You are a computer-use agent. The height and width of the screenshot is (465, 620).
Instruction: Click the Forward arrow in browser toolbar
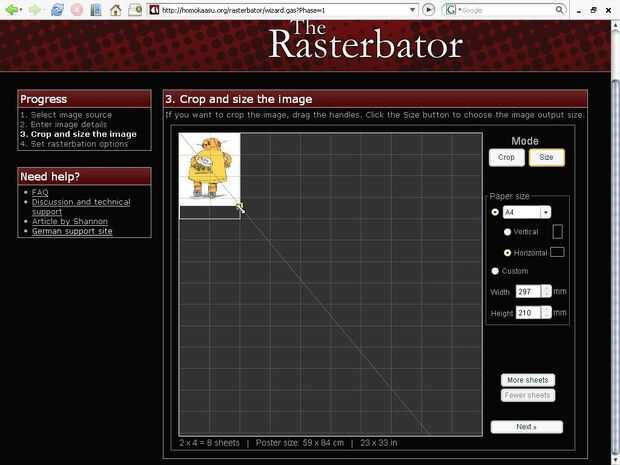click(35, 9)
